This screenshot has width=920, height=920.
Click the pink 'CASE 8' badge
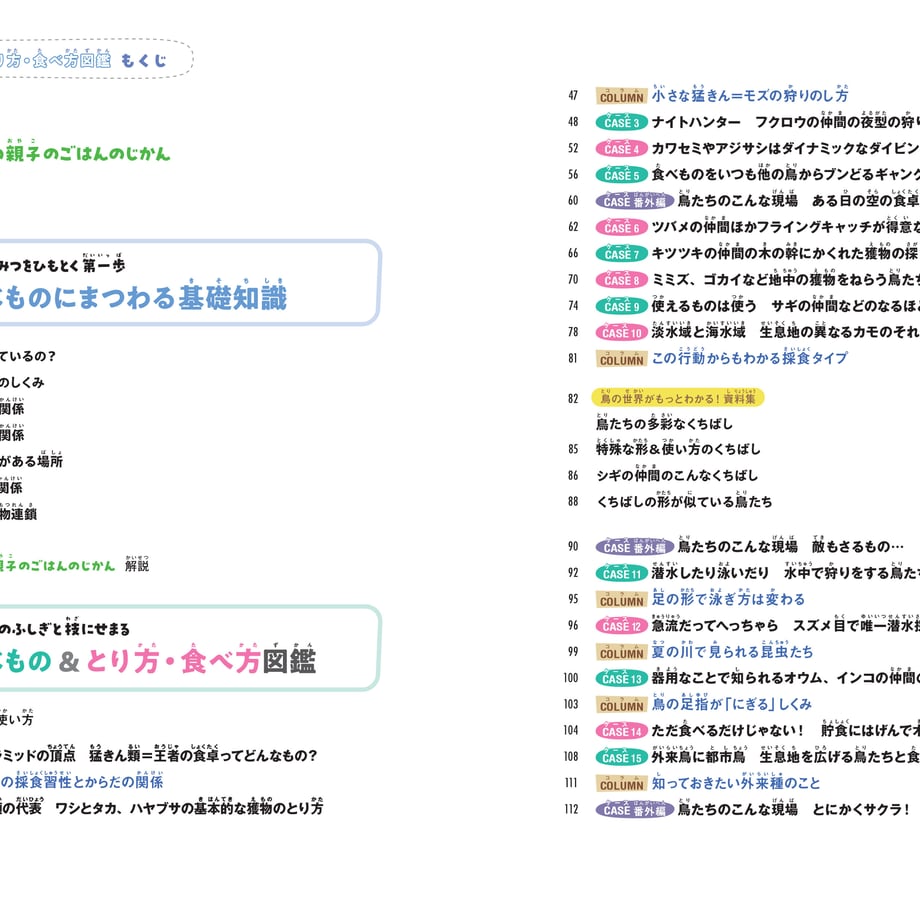point(621,280)
